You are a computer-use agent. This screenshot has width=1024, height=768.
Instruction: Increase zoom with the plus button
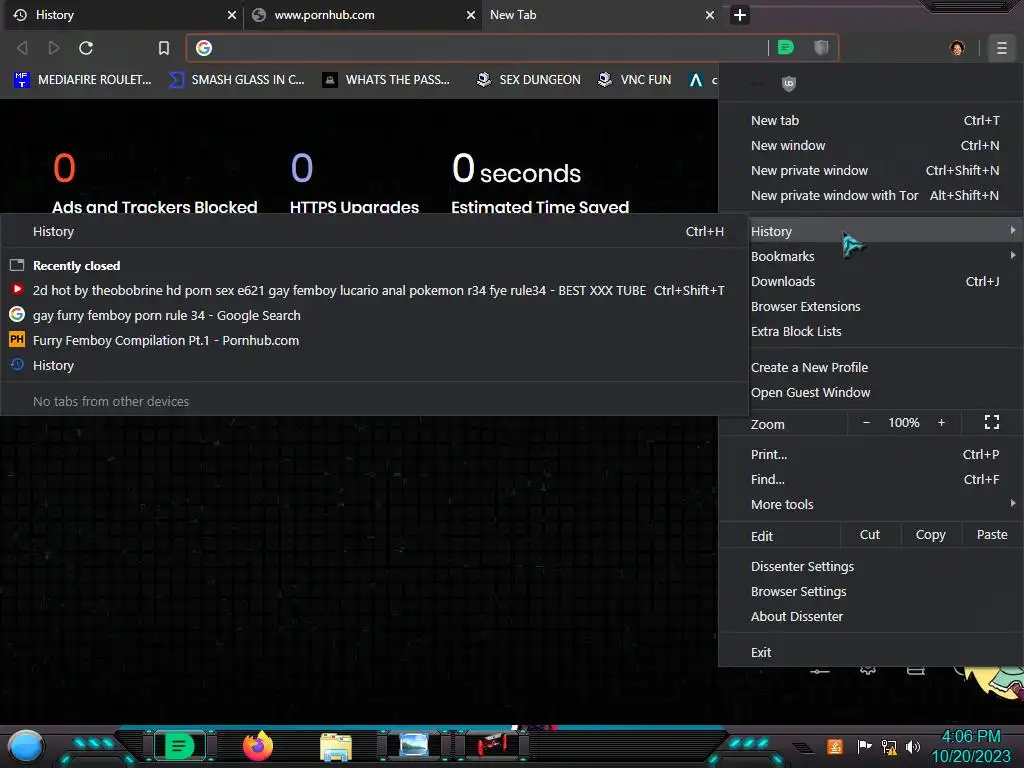click(x=941, y=423)
